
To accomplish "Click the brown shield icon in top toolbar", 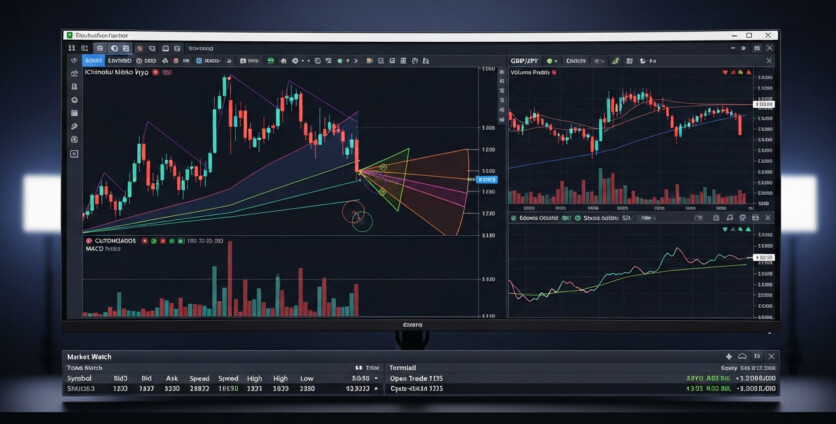I will click(x=140, y=48).
